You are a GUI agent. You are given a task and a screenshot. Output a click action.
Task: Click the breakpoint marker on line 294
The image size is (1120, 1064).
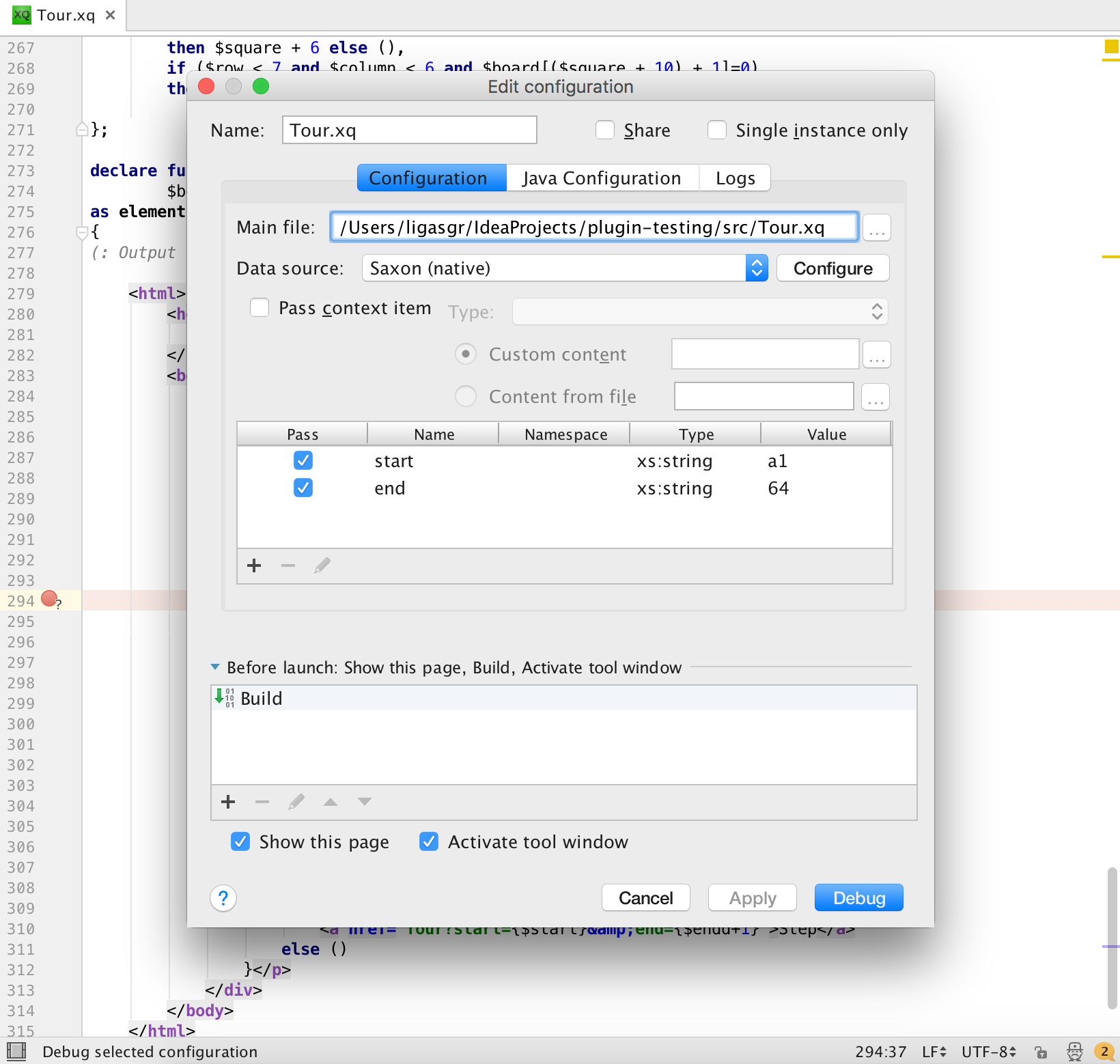[49, 599]
